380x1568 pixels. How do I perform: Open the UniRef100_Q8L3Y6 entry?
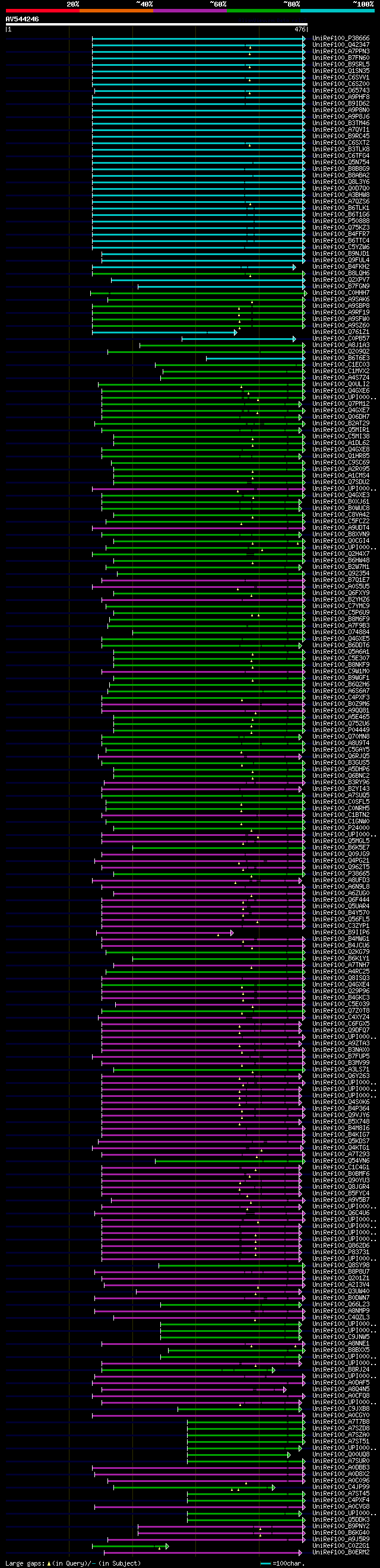(x=341, y=182)
